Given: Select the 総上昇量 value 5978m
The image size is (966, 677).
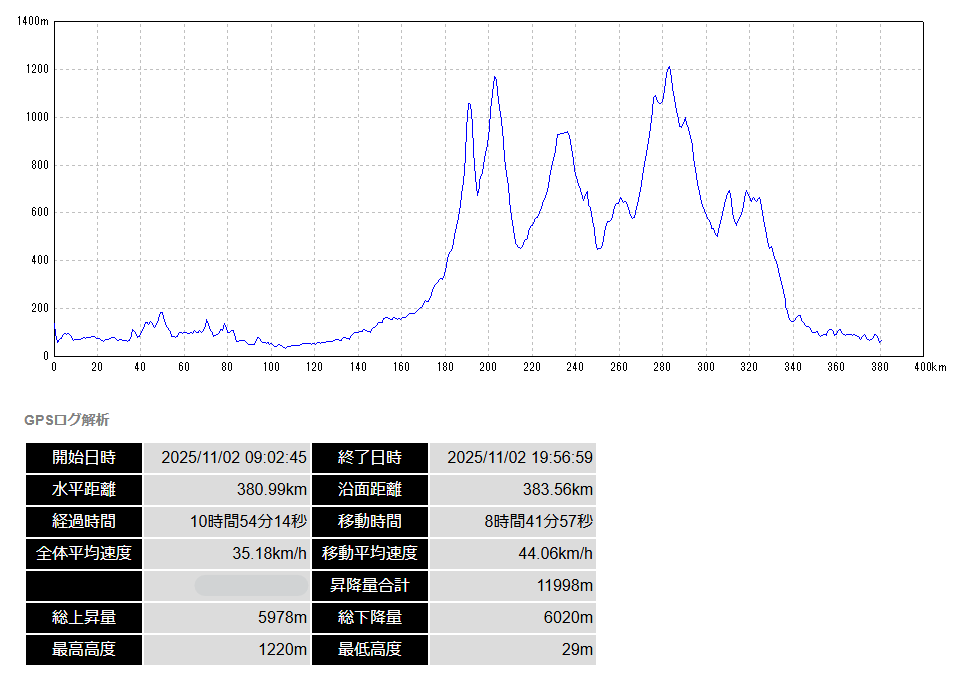Looking at the screenshot, I should pos(282,617).
